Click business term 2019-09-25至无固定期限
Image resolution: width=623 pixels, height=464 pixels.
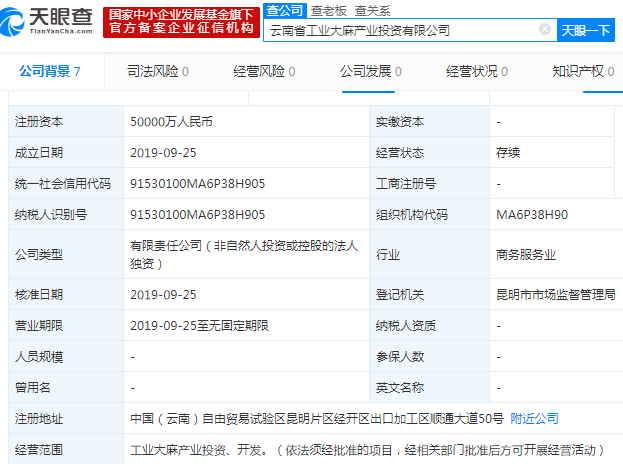click(x=199, y=326)
